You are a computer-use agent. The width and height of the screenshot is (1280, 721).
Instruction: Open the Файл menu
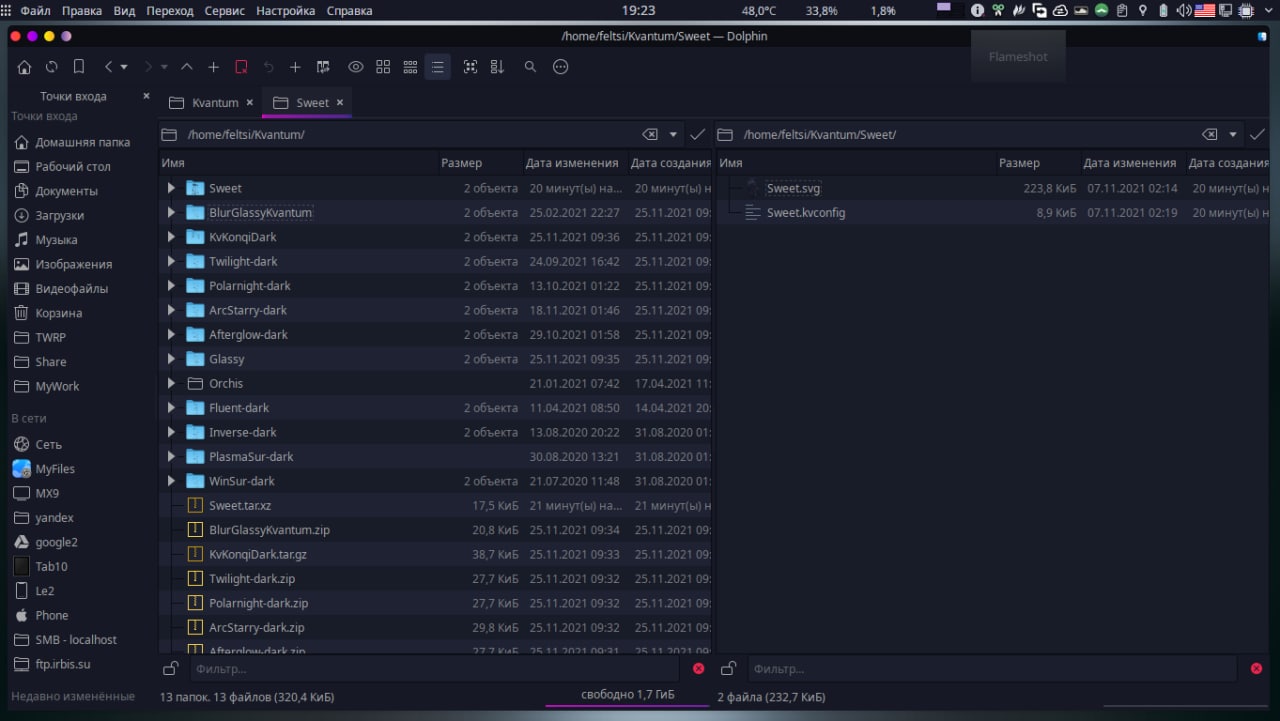35,11
